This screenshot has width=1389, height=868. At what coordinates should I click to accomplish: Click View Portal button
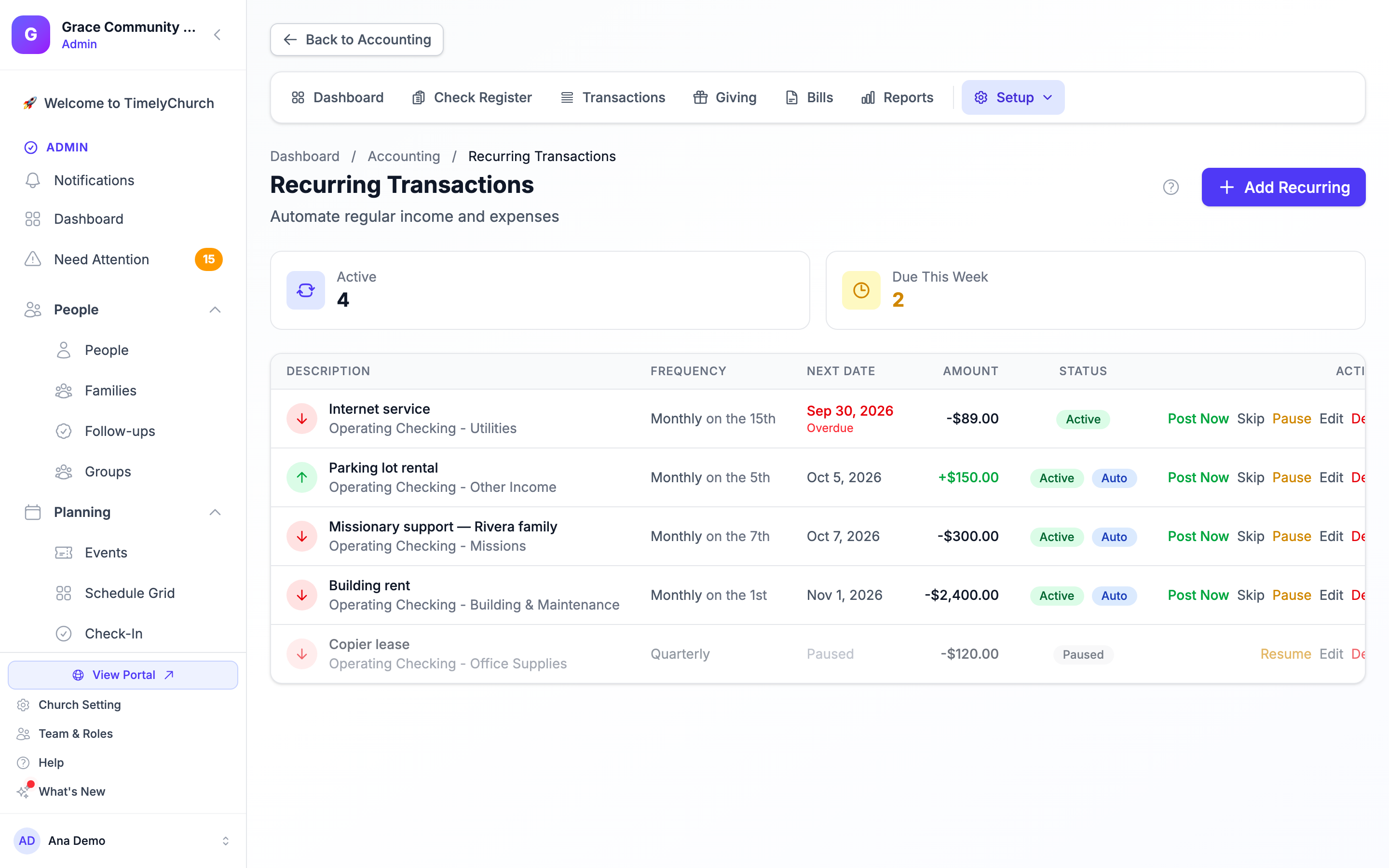pyautogui.click(x=123, y=675)
